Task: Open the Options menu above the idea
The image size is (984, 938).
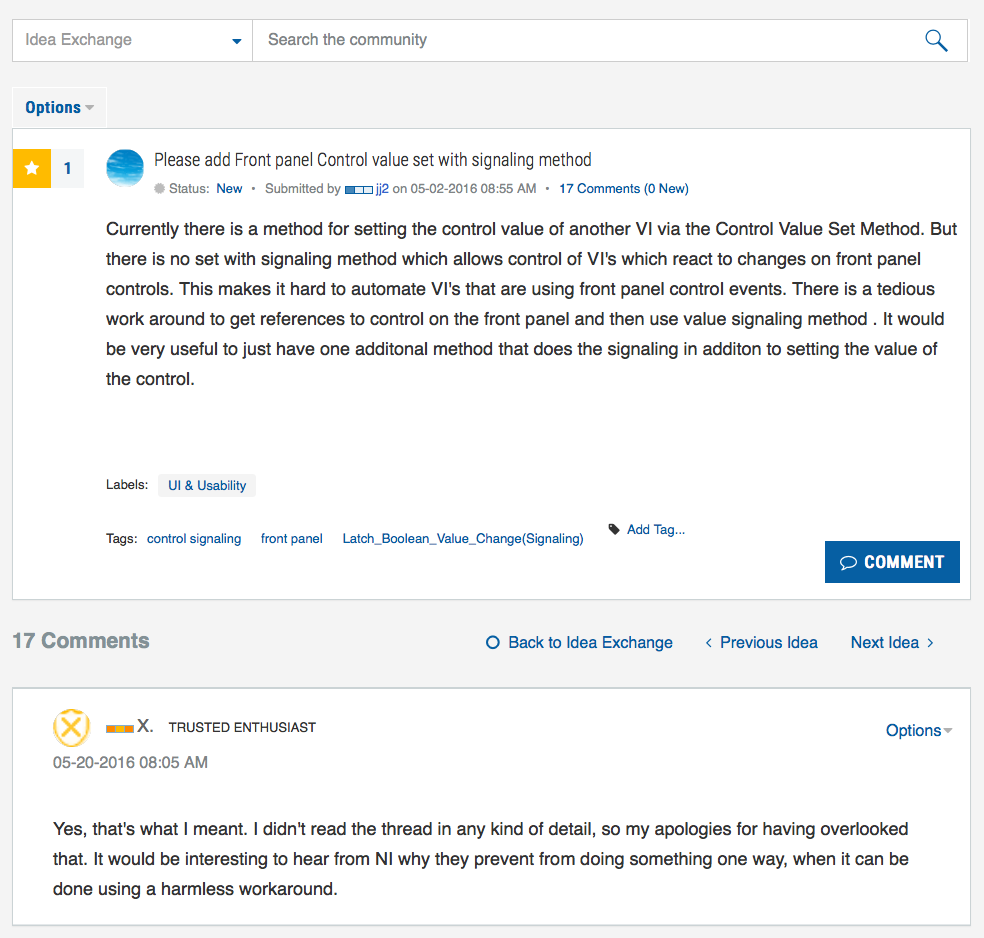Action: click(59, 108)
